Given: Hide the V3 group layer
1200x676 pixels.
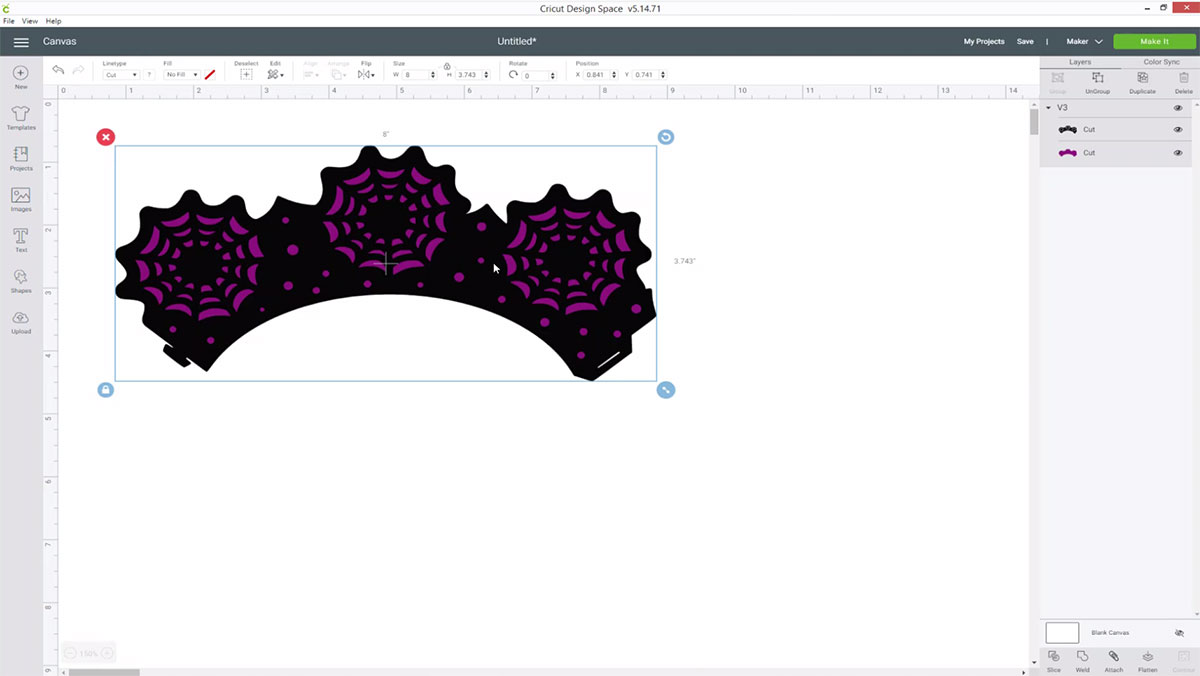Looking at the screenshot, I should [x=1178, y=107].
